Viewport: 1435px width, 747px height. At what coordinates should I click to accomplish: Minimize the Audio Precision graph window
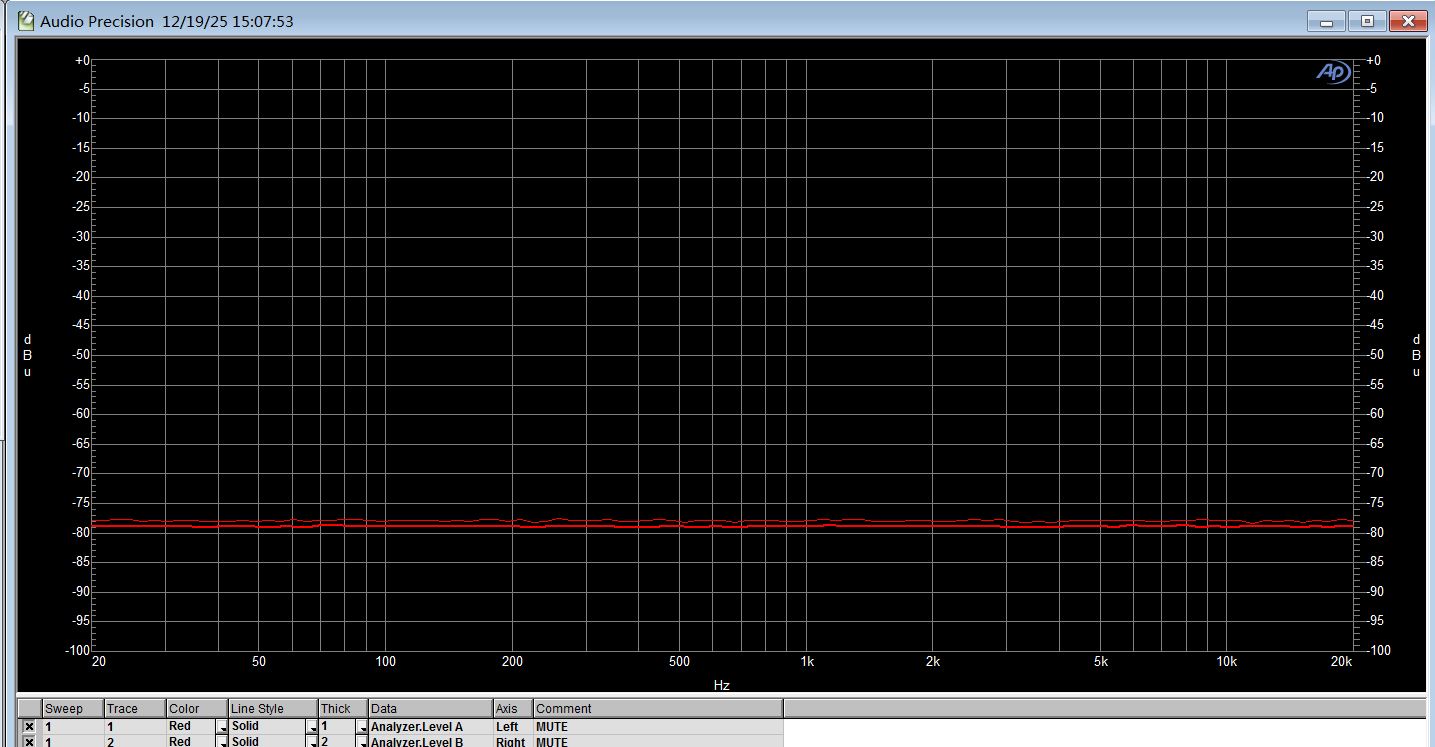(x=1326, y=21)
